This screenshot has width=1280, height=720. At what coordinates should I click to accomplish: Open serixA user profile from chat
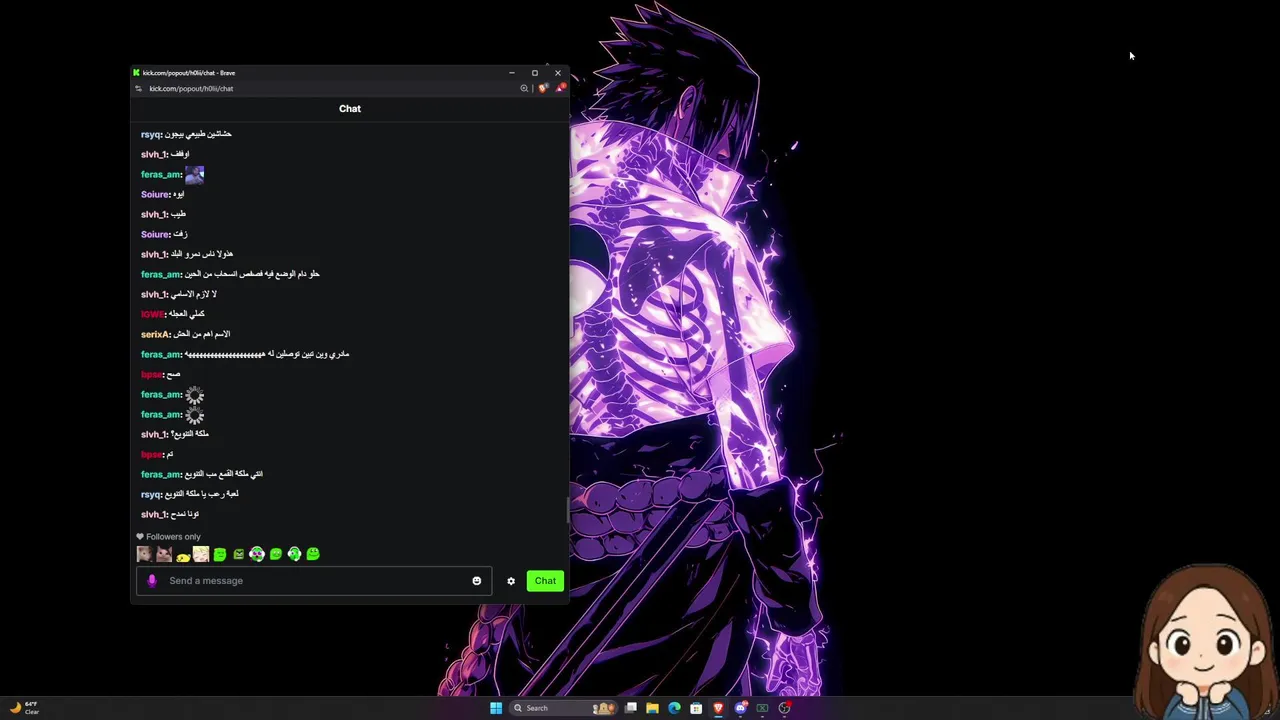pyautogui.click(x=155, y=334)
